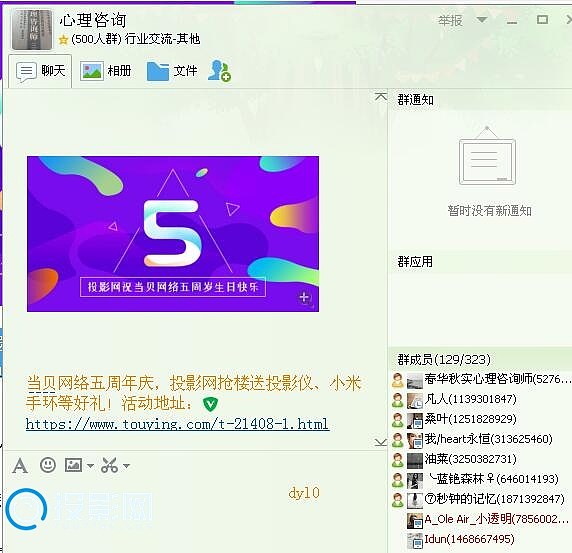Switch to the 相册 album tab
Image resolution: width=572 pixels, height=553 pixels.
point(105,71)
